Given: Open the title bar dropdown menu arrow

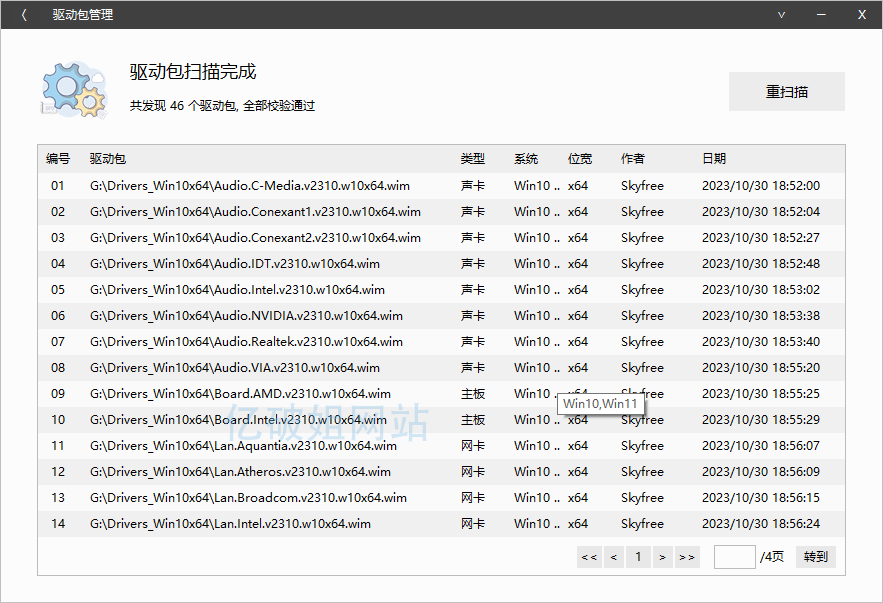Looking at the screenshot, I should click(x=781, y=15).
